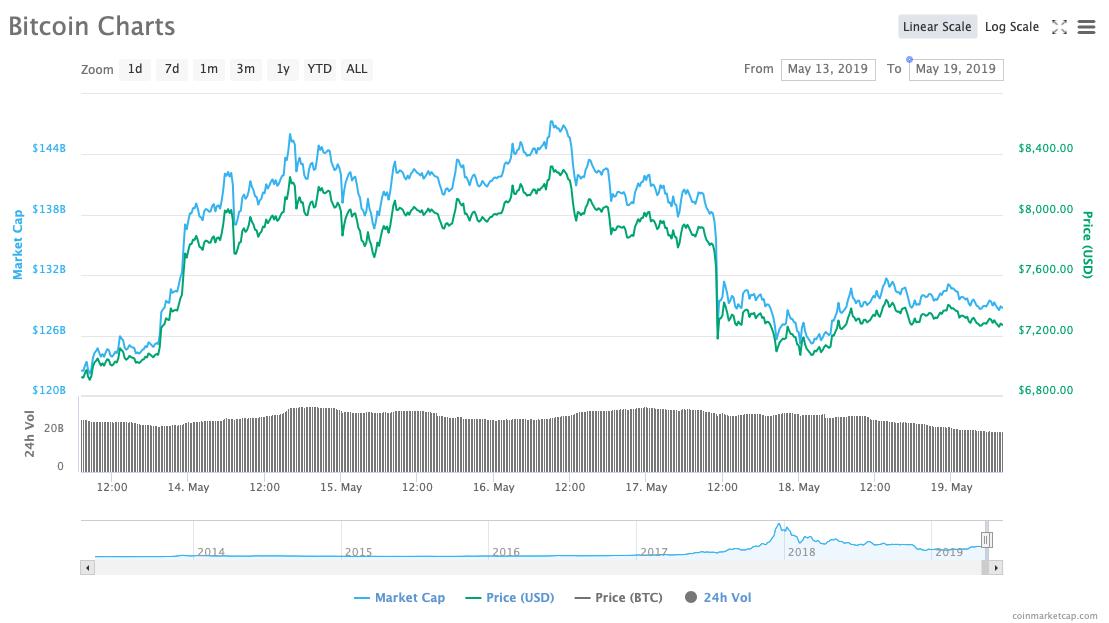
Task: Click the navigator left scroll arrow
Action: click(x=87, y=567)
